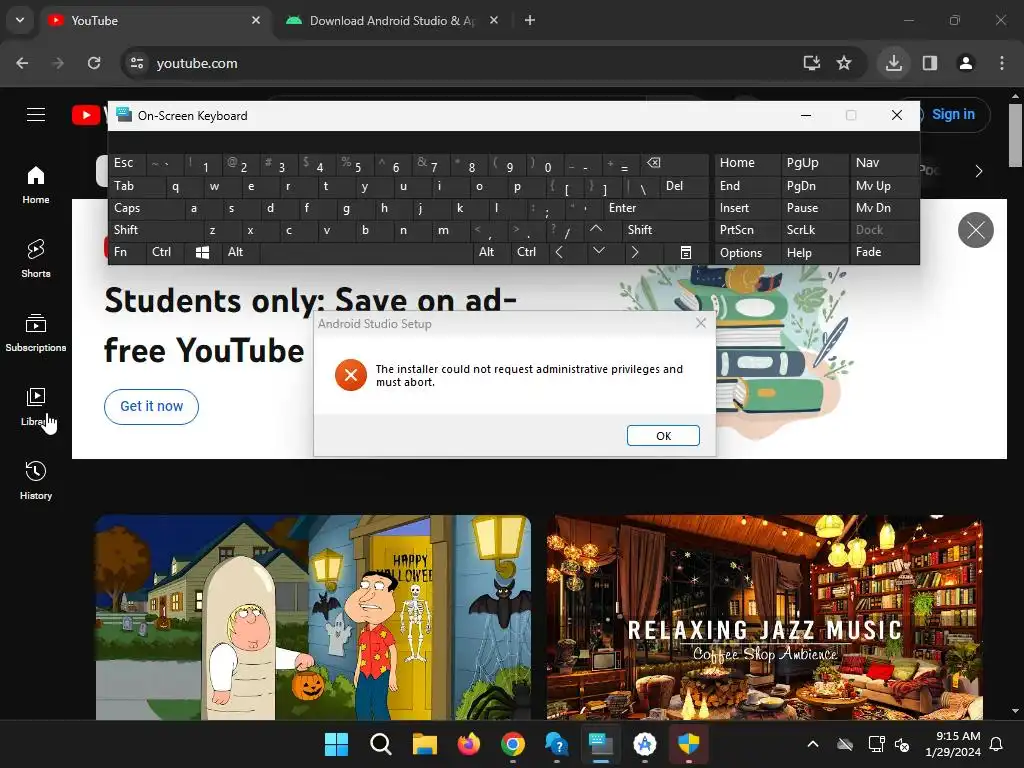Open Windows taskbar search

(381, 744)
